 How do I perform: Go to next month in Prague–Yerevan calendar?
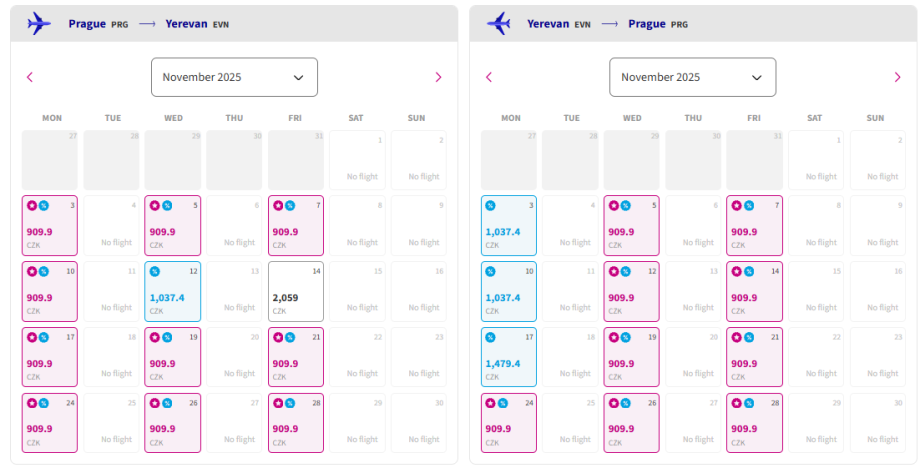pyautogui.click(x=438, y=77)
